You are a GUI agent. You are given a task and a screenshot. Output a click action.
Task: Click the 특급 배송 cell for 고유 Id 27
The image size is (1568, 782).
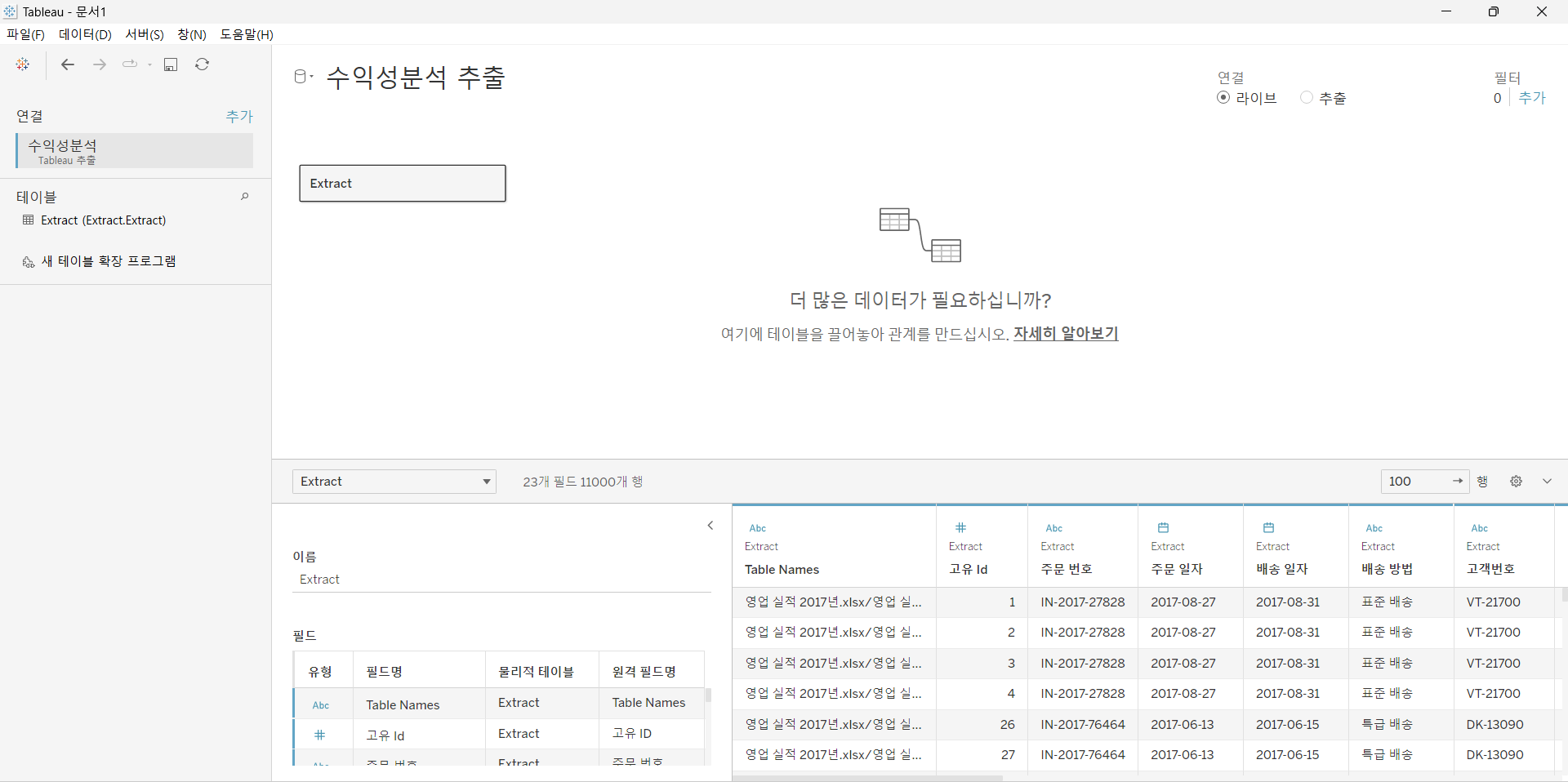click(x=1401, y=755)
